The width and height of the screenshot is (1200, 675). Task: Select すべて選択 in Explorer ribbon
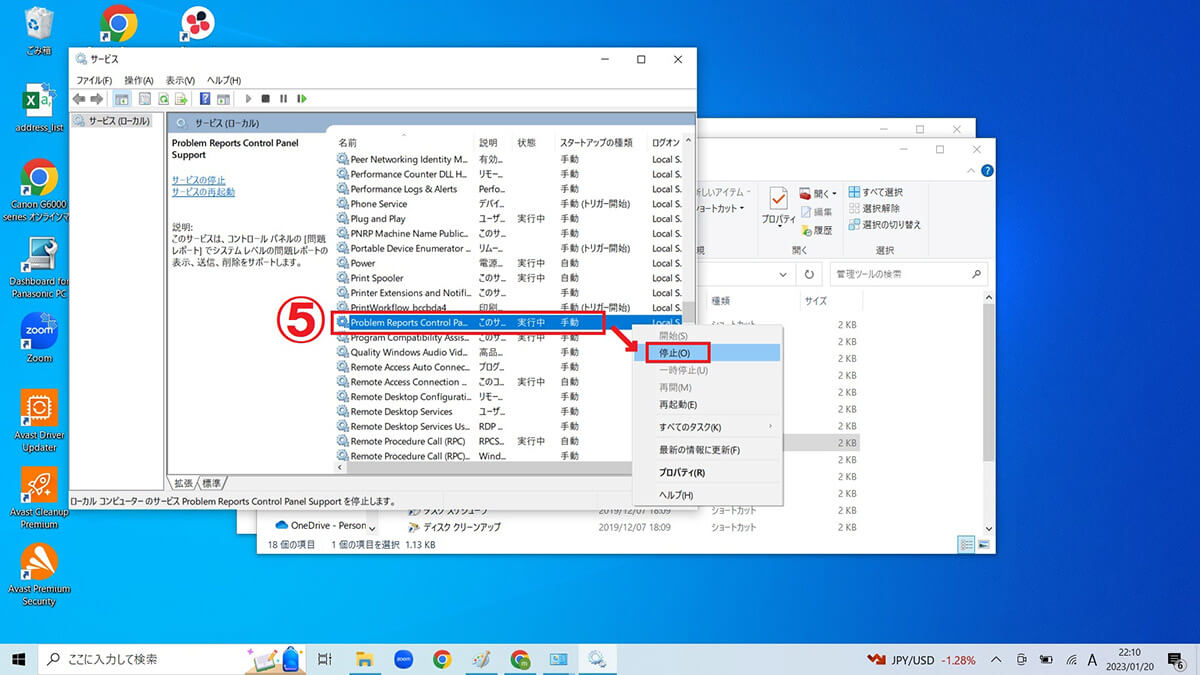(875, 192)
